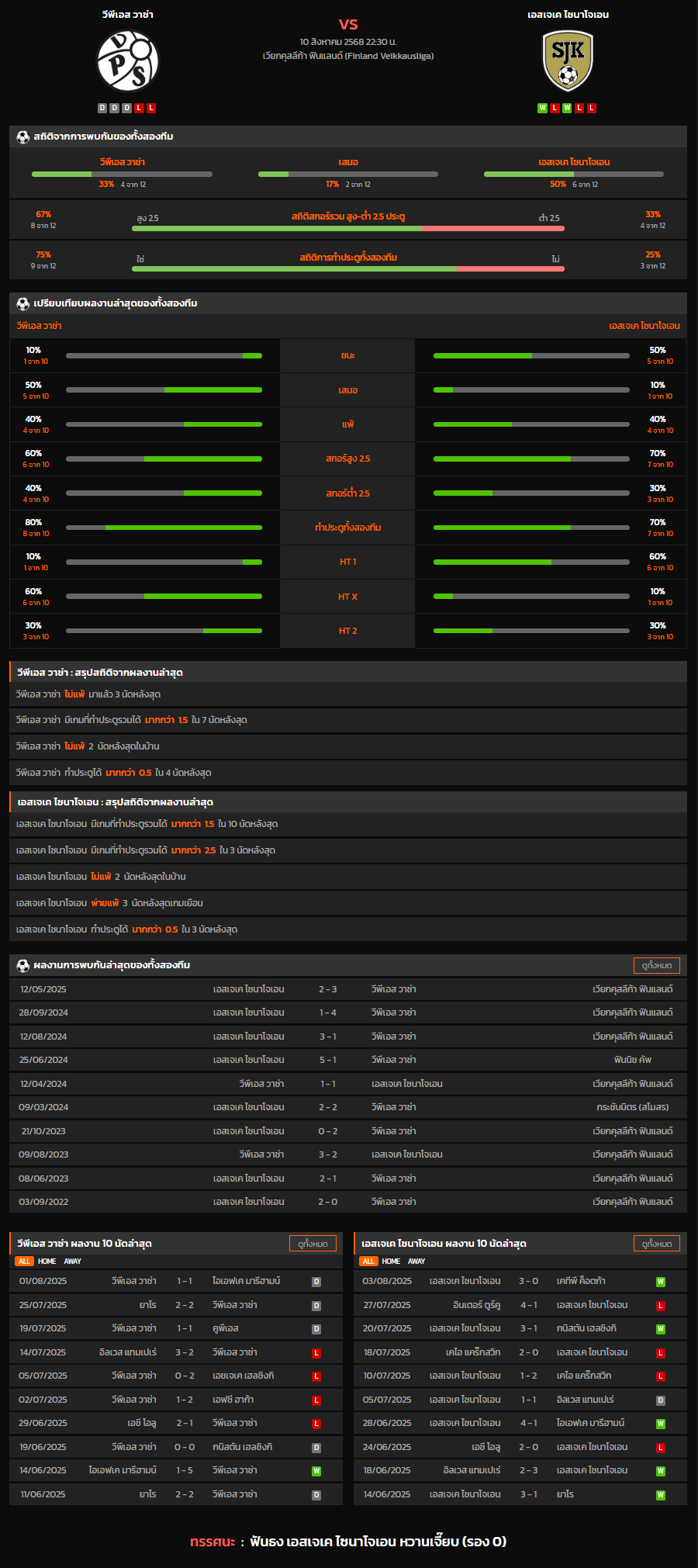This screenshot has width=698, height=1568.
Task: Select HOME tab in SJK last 10 matches
Action: click(392, 1262)
